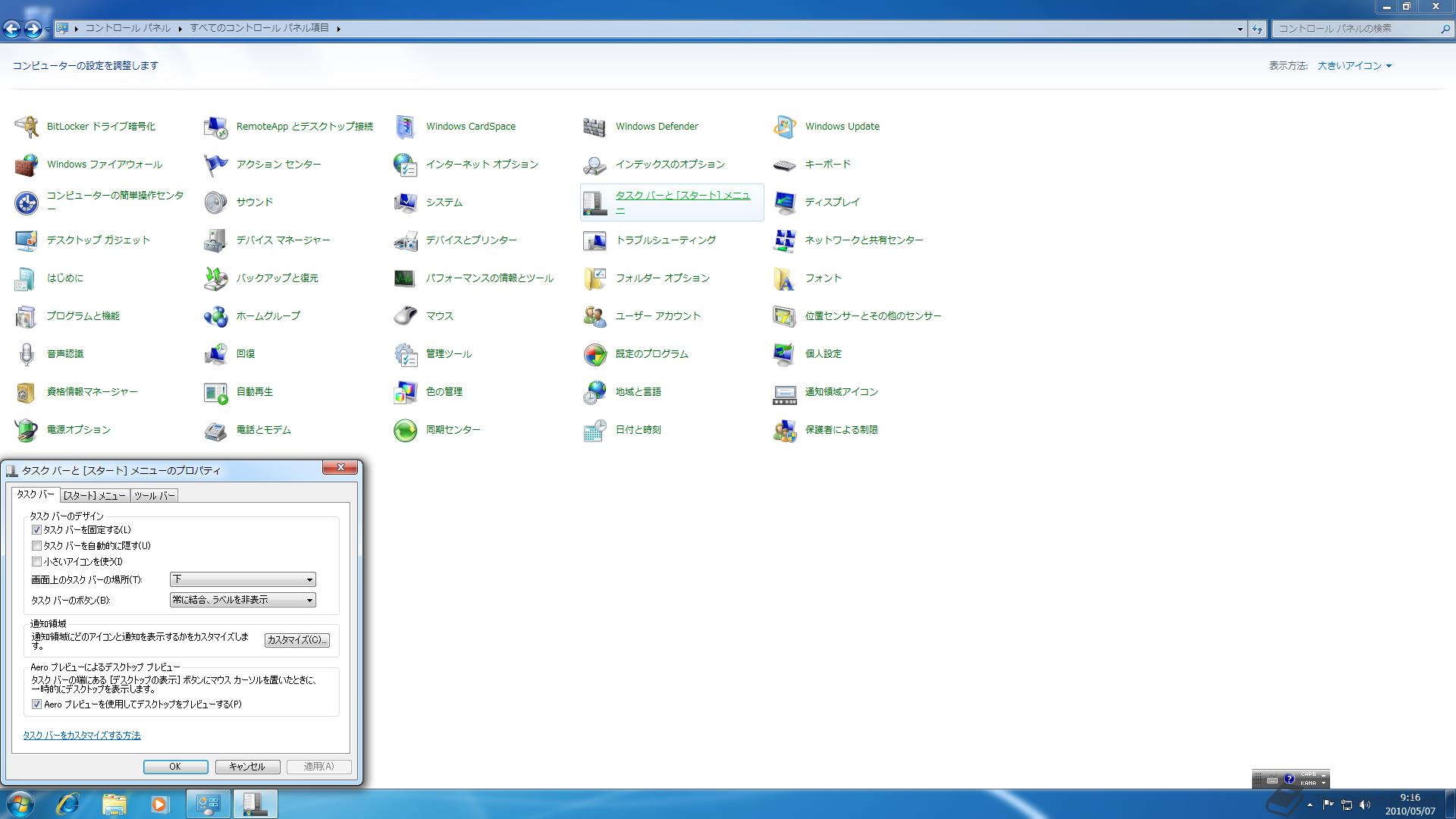
Task: Enable 小さいアイコンを使う checkbox
Action: (36, 562)
